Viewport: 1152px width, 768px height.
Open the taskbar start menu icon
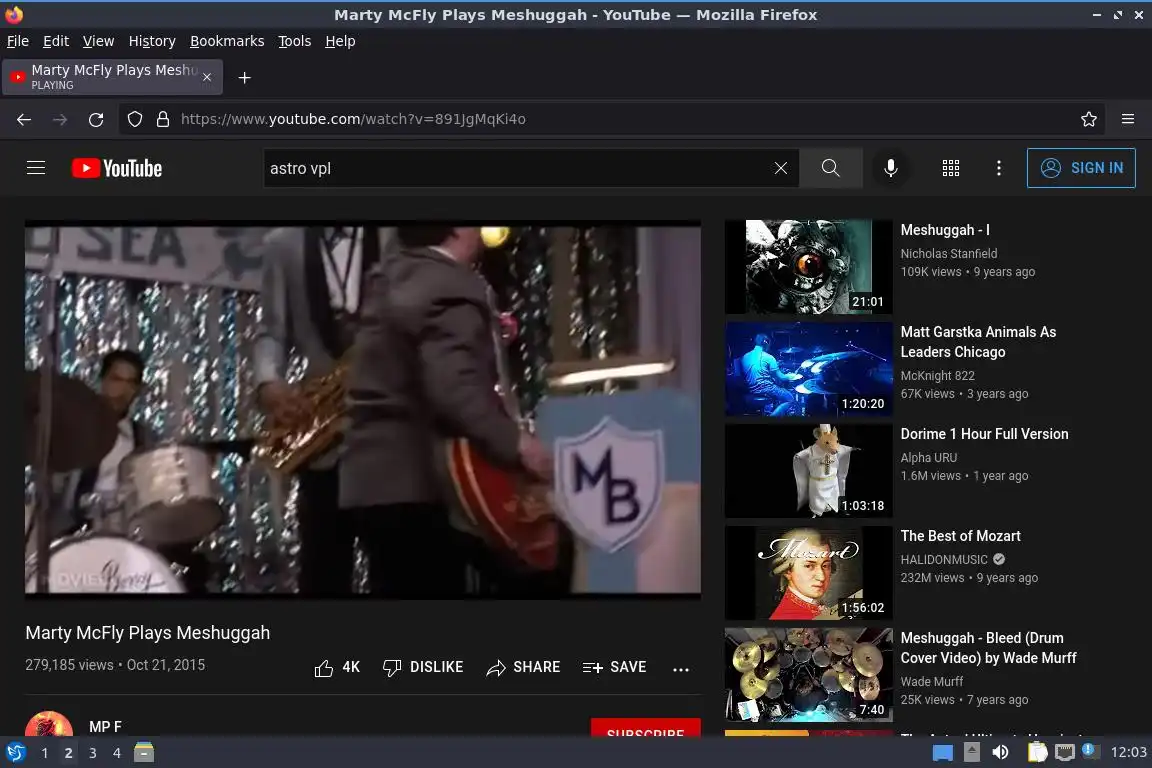pyautogui.click(x=15, y=753)
